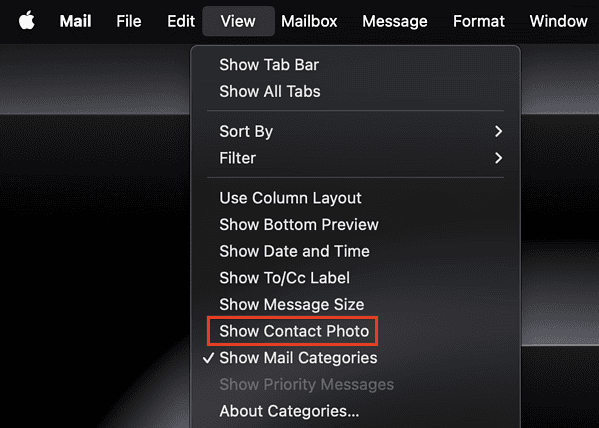The image size is (599, 428).
Task: Open the Message menu
Action: [395, 21]
